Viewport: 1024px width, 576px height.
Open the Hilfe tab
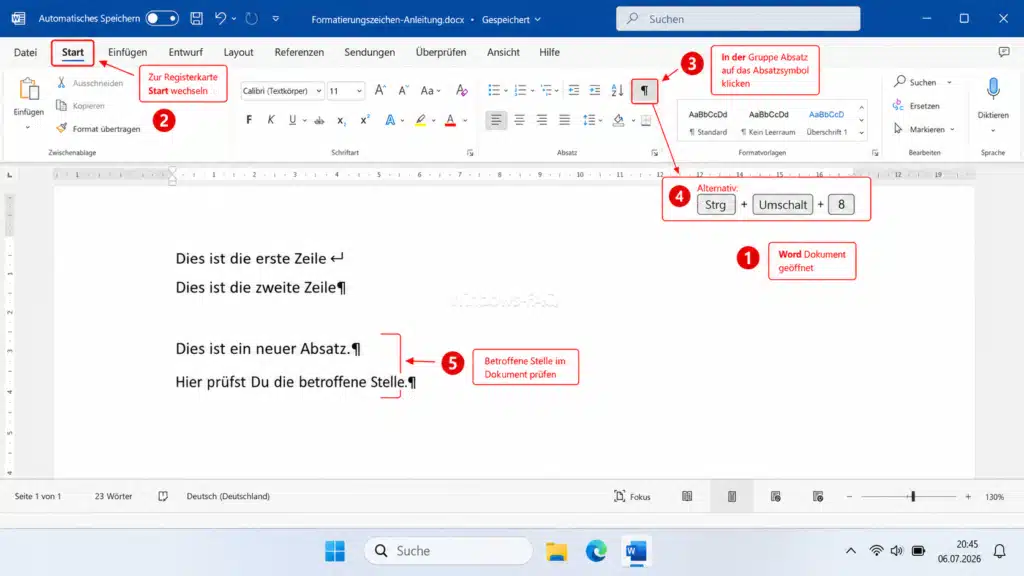pos(549,52)
